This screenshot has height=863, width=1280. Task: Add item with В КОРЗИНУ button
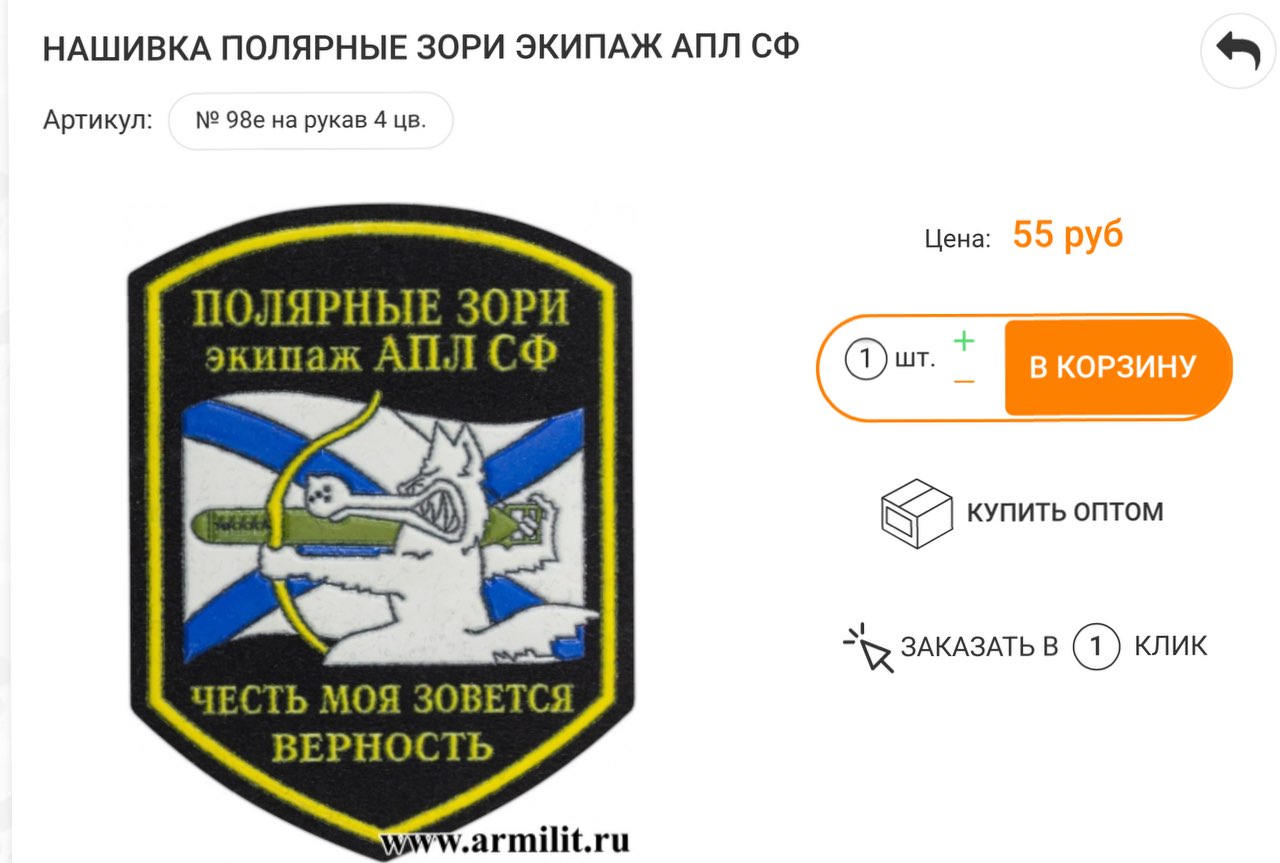tap(1112, 367)
